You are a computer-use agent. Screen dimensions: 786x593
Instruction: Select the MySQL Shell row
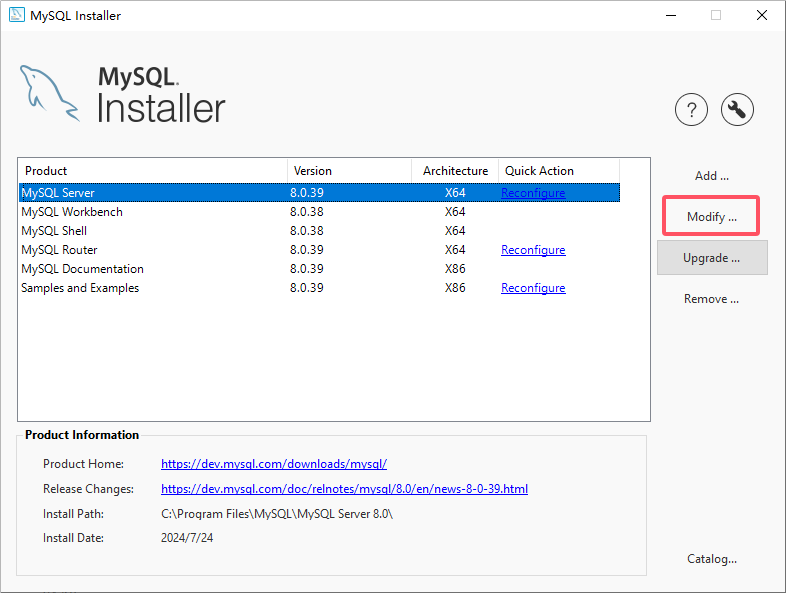tap(319, 231)
